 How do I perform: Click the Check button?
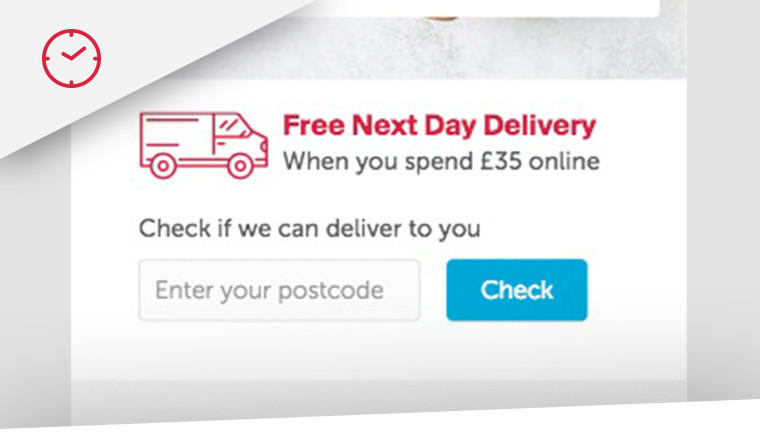pyautogui.click(x=517, y=290)
